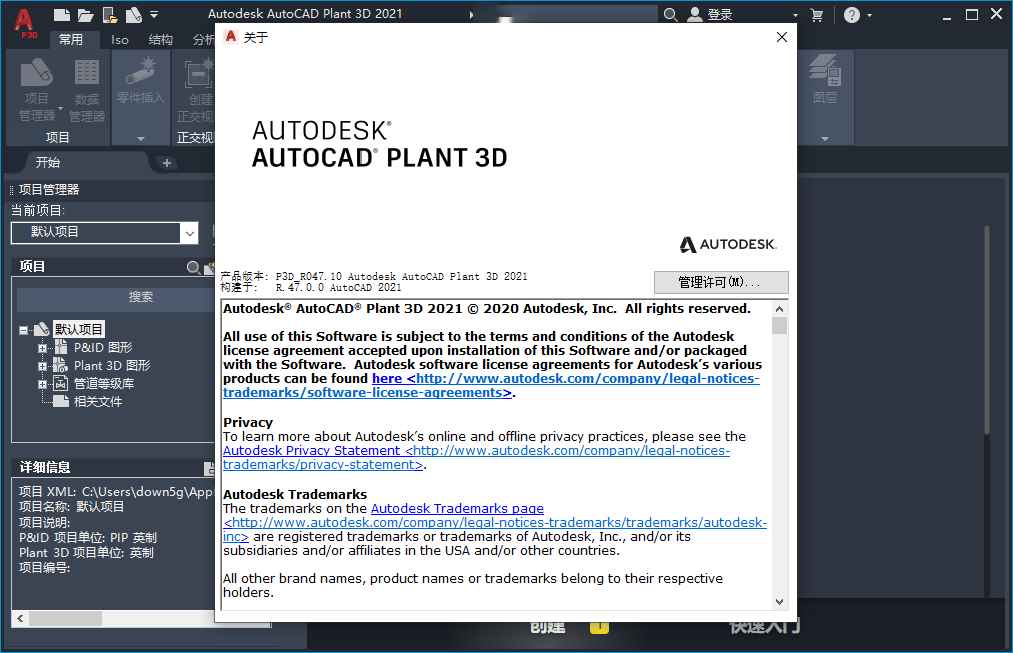Click scroll up arrow in About text box
The height and width of the screenshot is (653, 1013).
779,309
